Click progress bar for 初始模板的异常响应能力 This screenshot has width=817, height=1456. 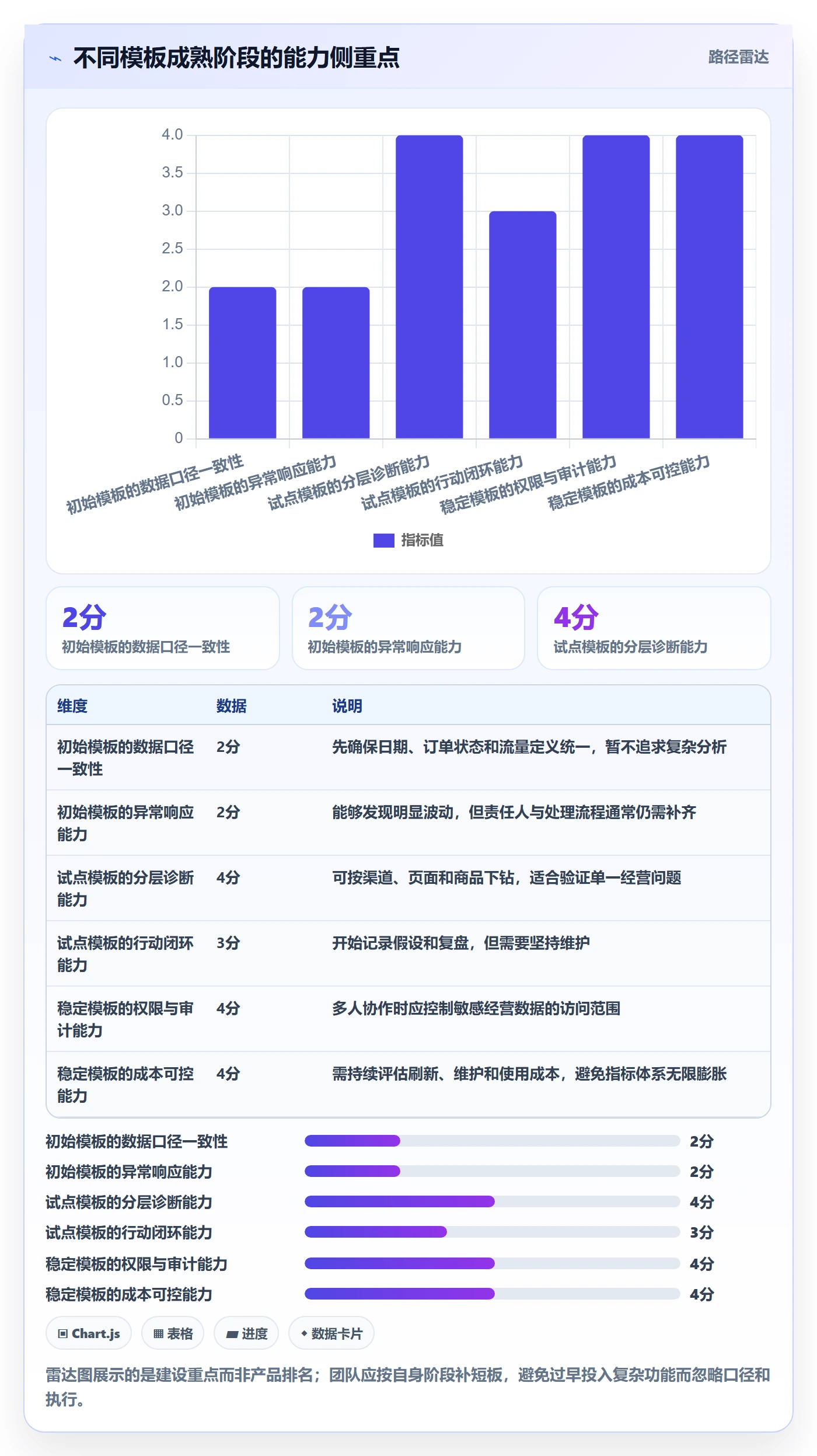[x=493, y=1171]
